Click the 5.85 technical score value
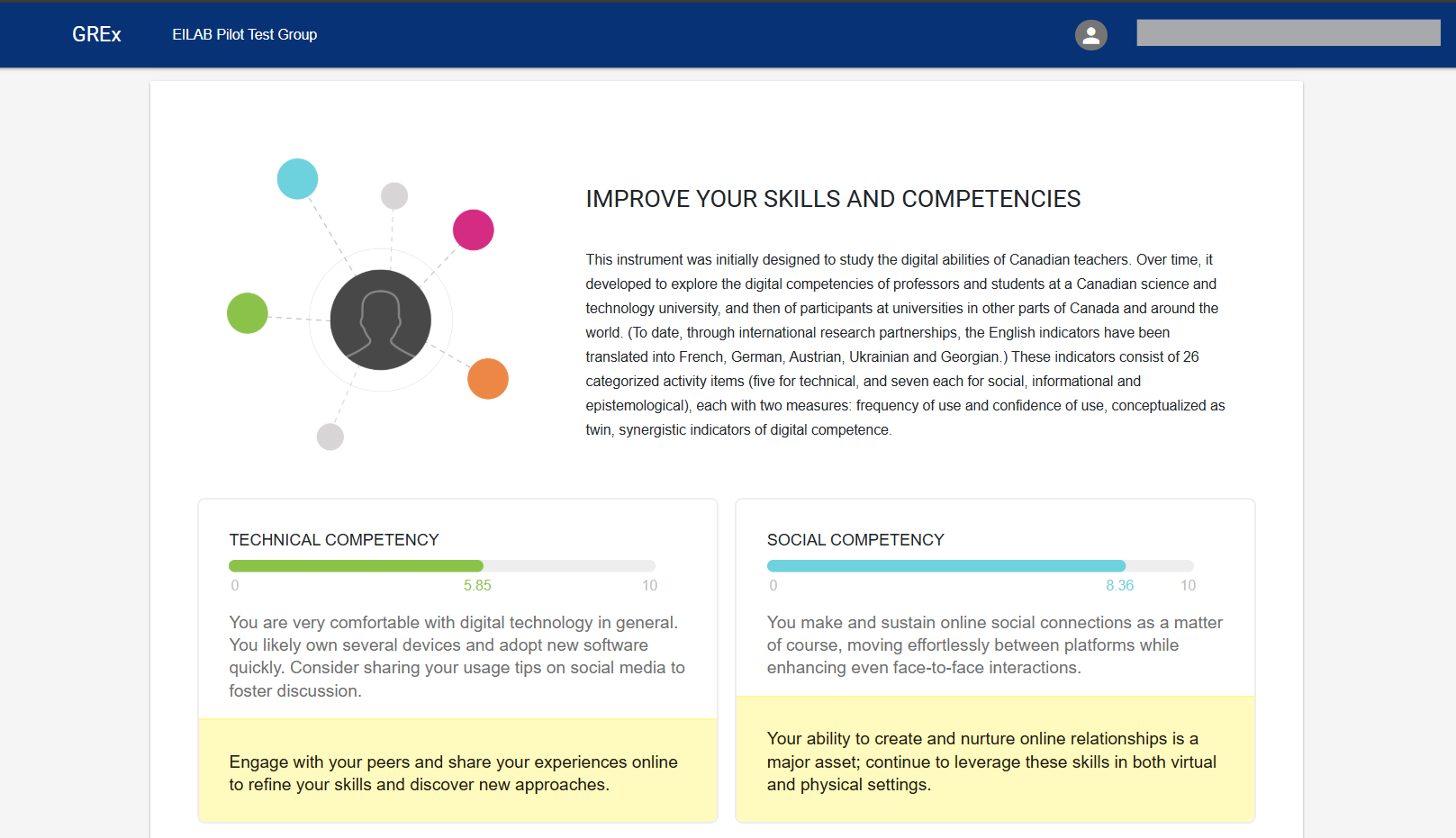This screenshot has width=1456, height=838. pyautogui.click(x=477, y=585)
